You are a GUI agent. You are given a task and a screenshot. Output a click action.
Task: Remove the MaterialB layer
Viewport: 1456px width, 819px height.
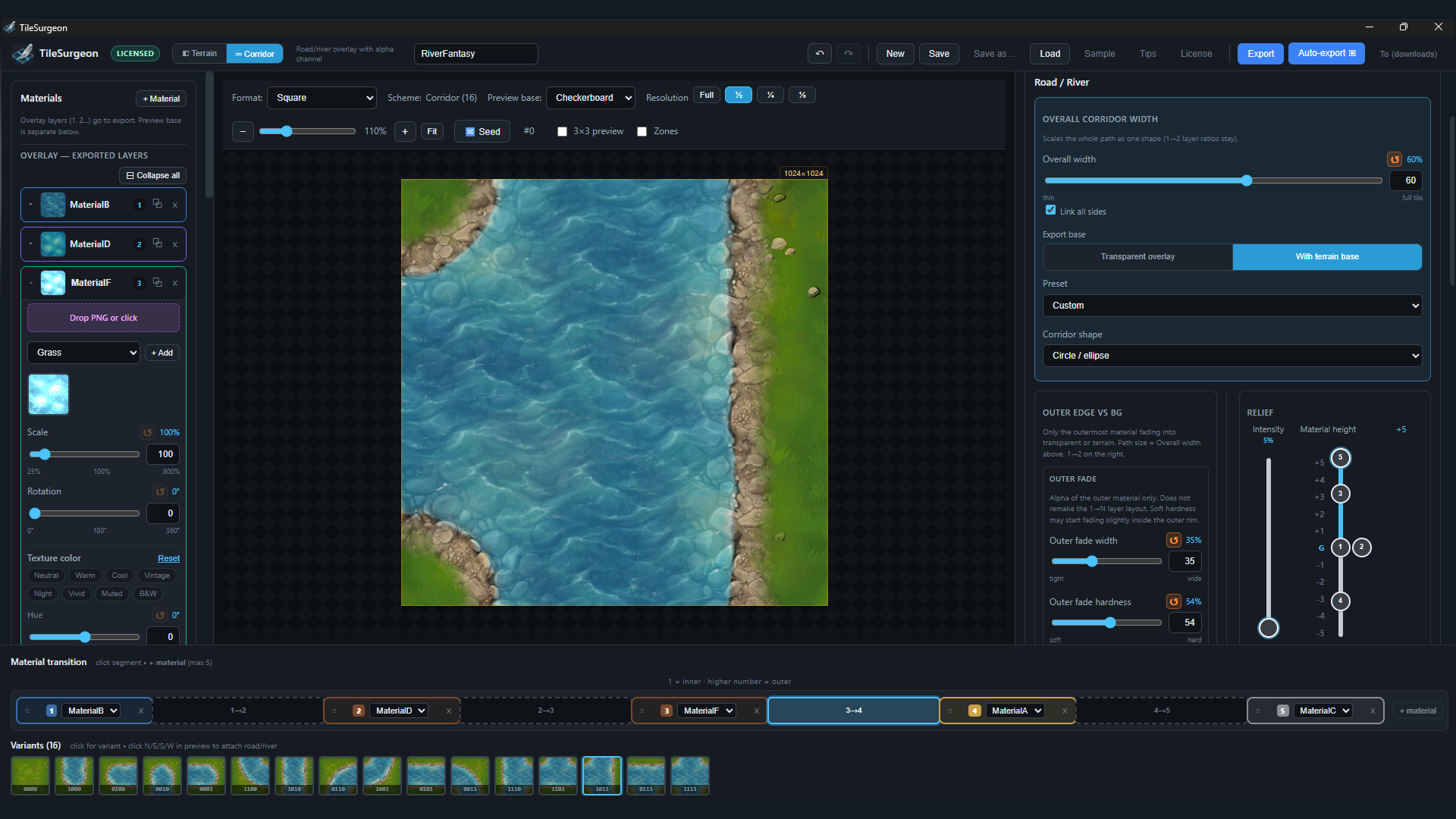pos(175,205)
